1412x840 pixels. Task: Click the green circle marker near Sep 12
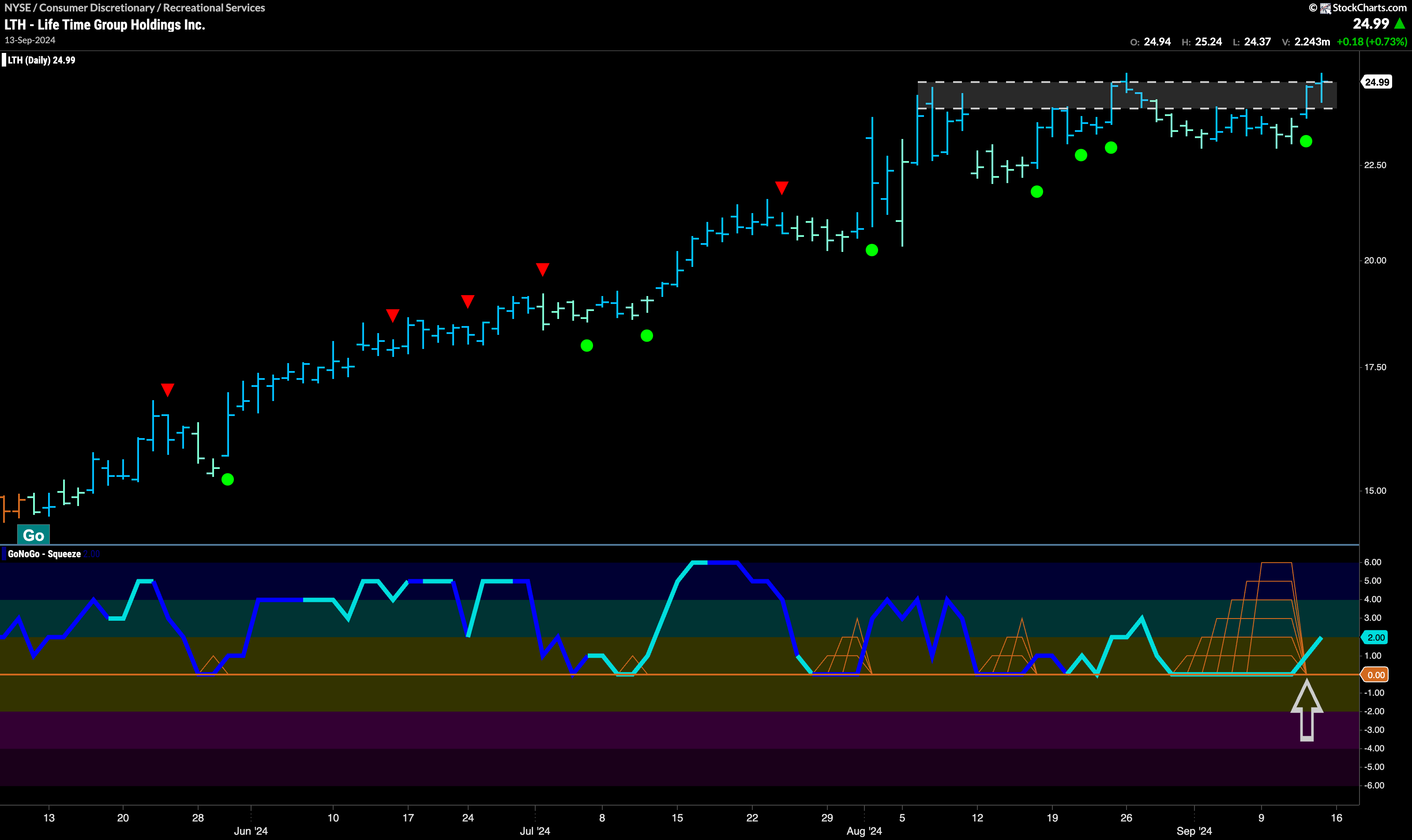pos(1306,142)
